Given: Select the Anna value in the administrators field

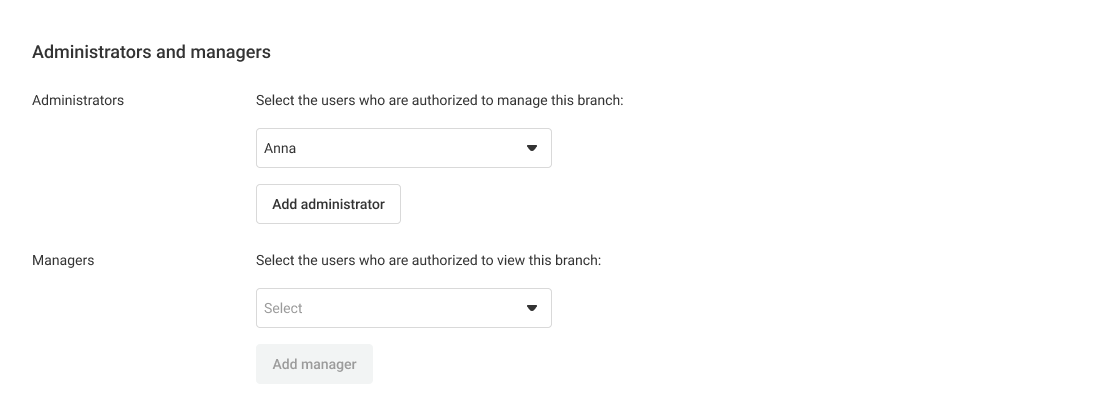Looking at the screenshot, I should click(x=280, y=148).
